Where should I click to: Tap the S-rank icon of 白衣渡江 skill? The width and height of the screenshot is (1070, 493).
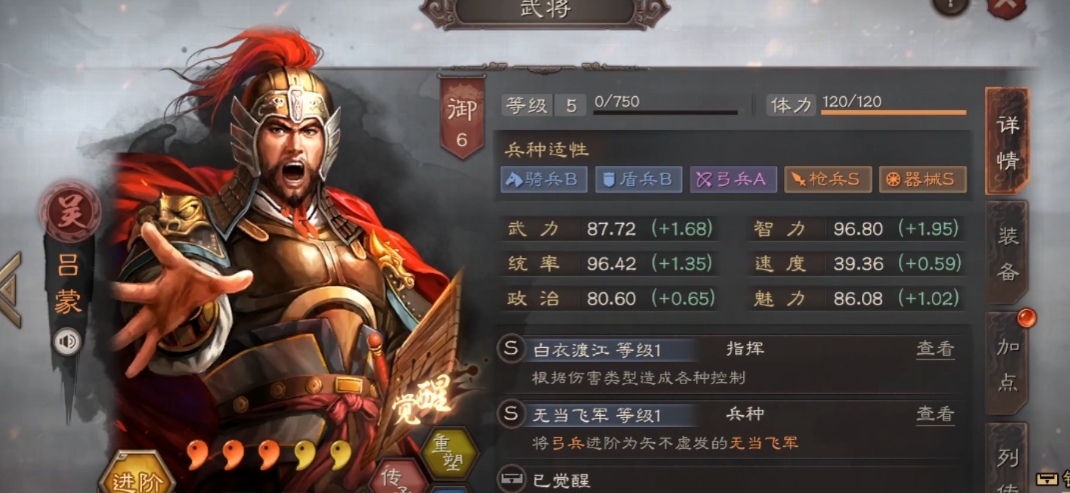pos(510,350)
